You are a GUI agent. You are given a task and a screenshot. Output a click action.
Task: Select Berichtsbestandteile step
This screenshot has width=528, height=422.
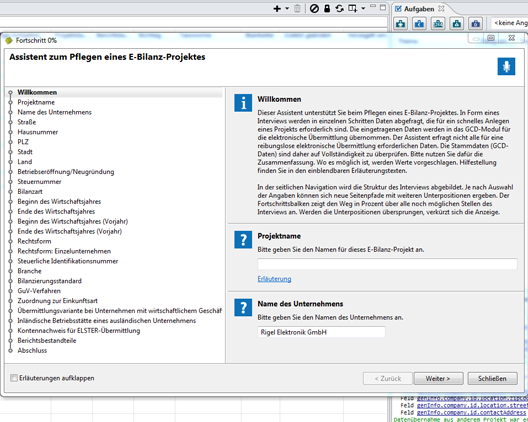click(47, 340)
